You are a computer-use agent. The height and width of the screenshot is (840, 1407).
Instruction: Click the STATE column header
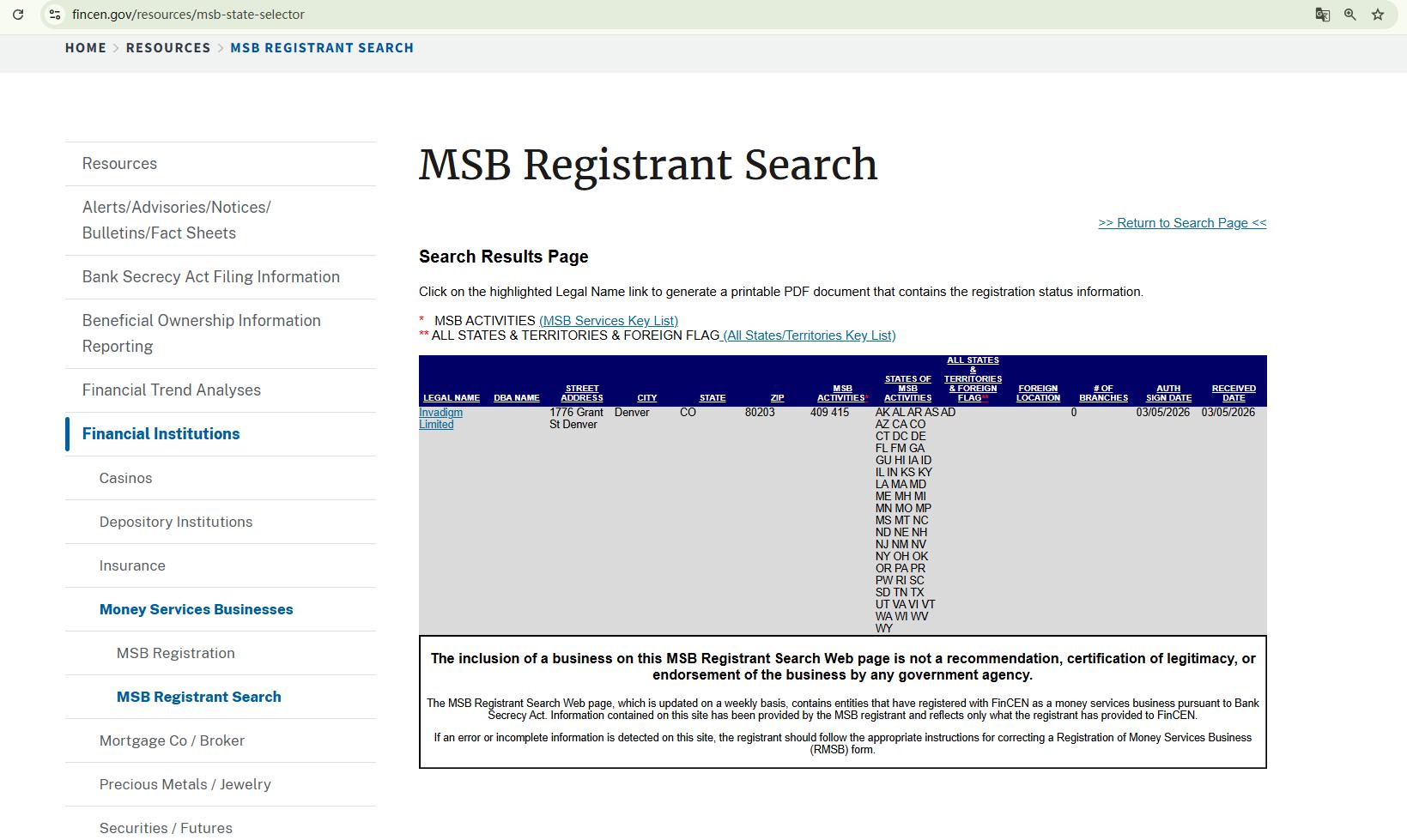pos(713,398)
